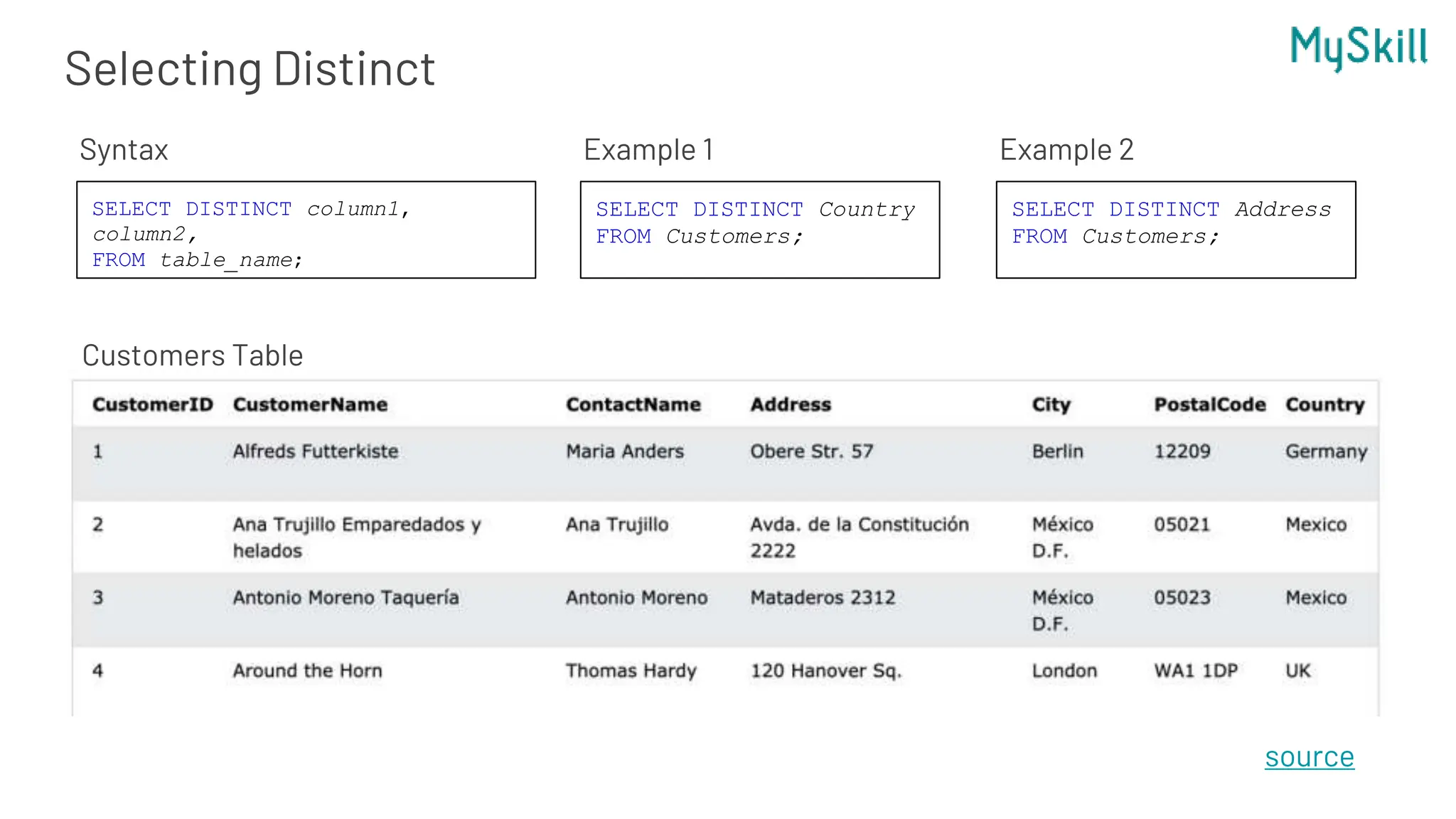Click the Customers Table heading

(193, 355)
